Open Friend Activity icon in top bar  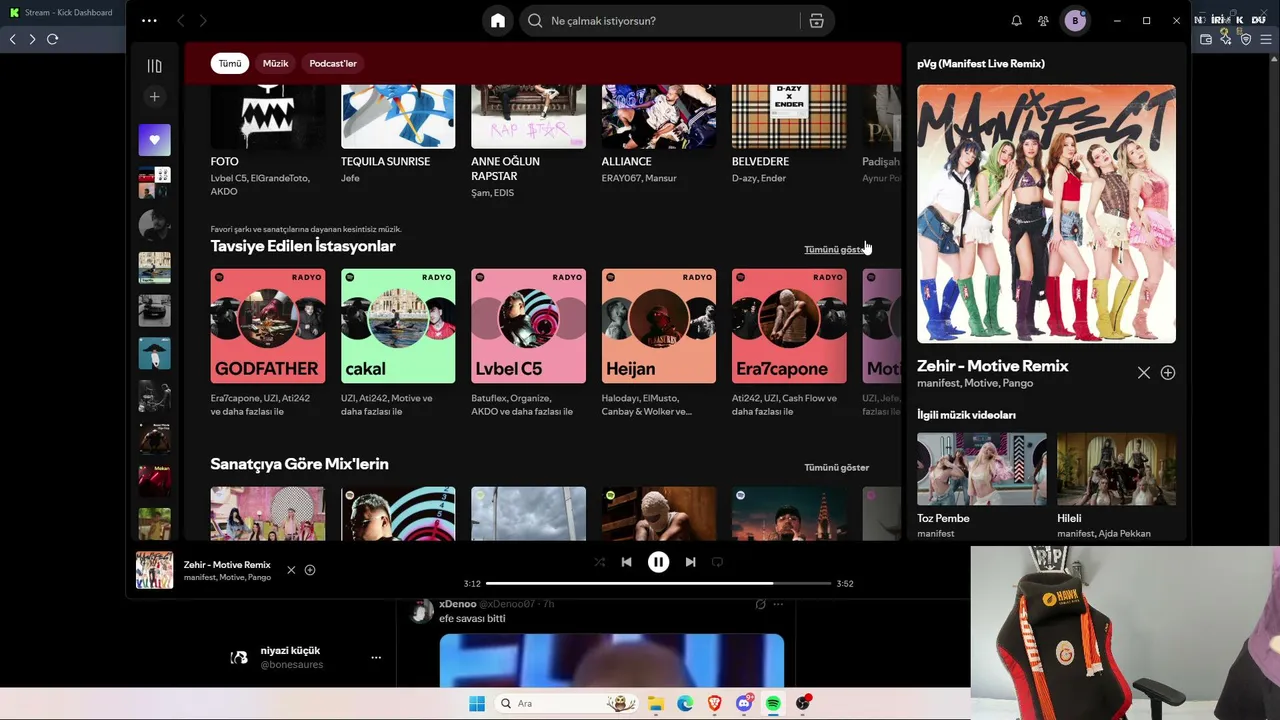coord(1043,21)
